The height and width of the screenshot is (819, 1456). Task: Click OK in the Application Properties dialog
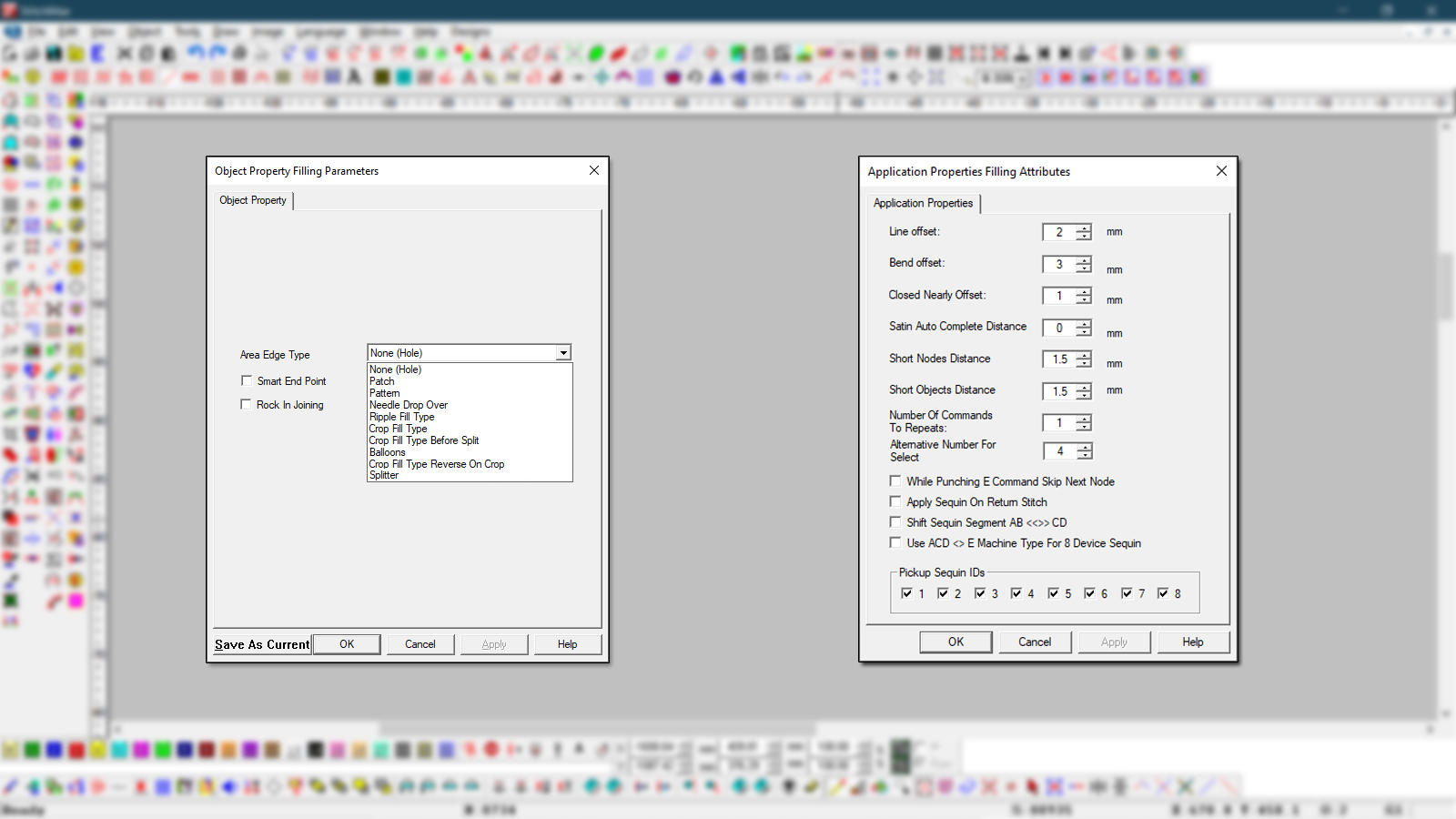(955, 642)
